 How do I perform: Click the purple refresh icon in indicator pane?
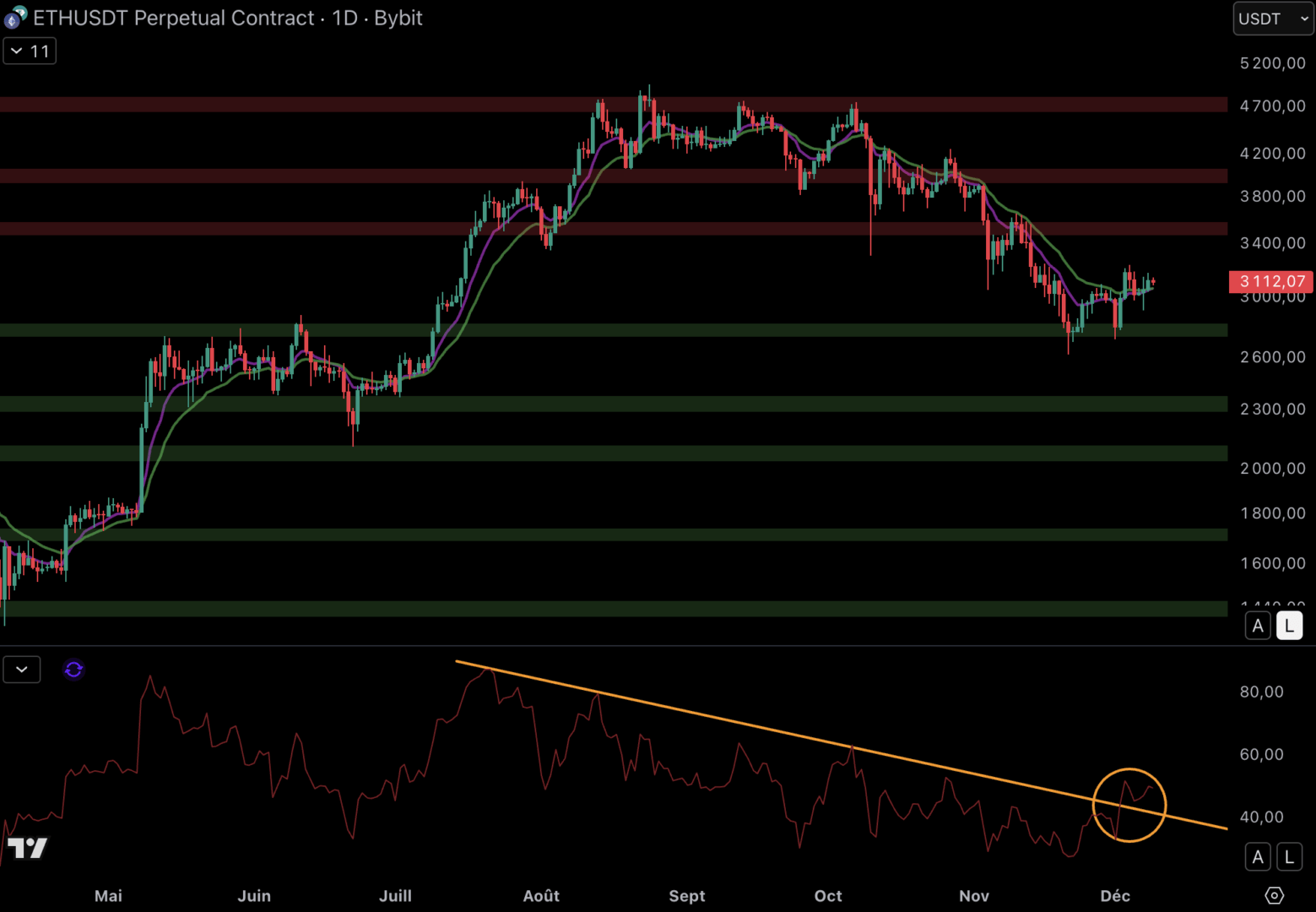[x=73, y=670]
